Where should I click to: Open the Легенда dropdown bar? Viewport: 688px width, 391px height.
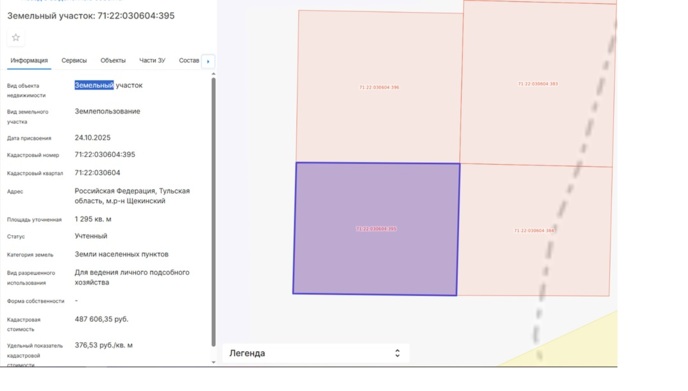pos(316,353)
